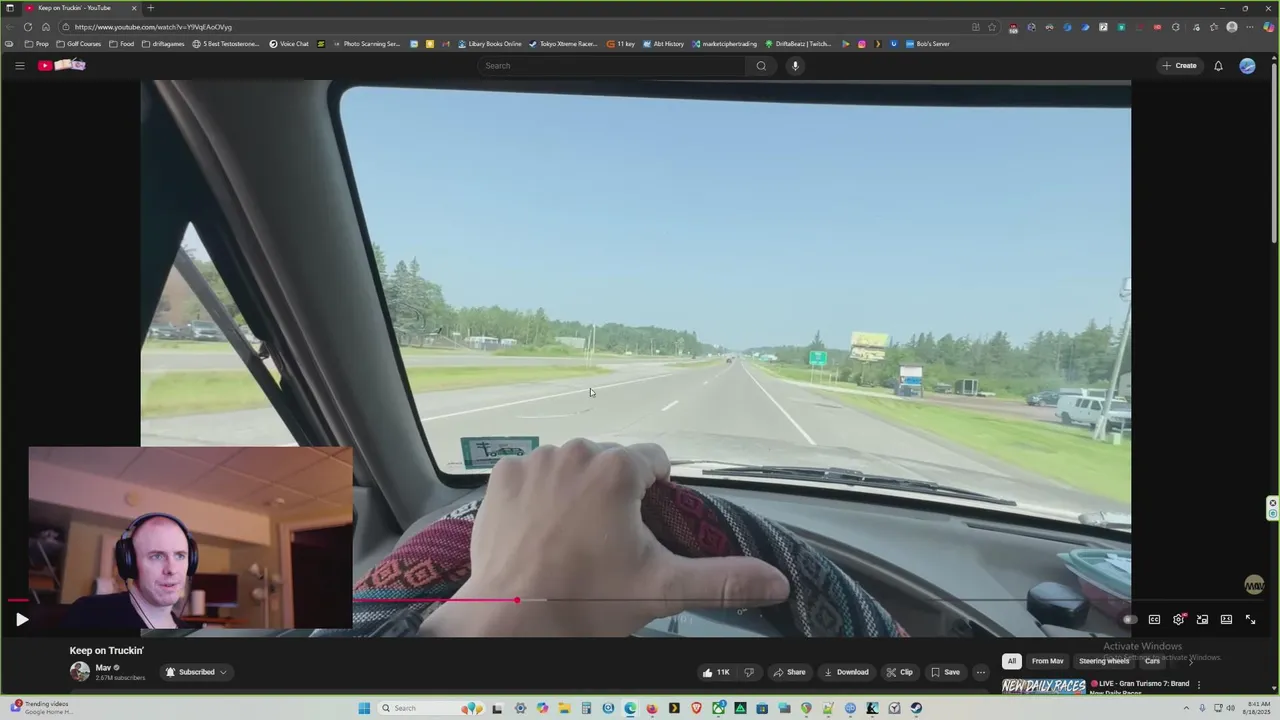This screenshot has height=720, width=1280.
Task: Reload the page with refresh icon
Action: click(28, 27)
